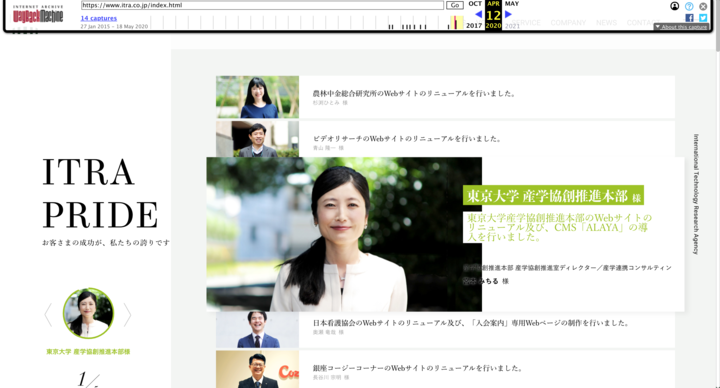Select OCT month in capture timeline

(x=475, y=4)
